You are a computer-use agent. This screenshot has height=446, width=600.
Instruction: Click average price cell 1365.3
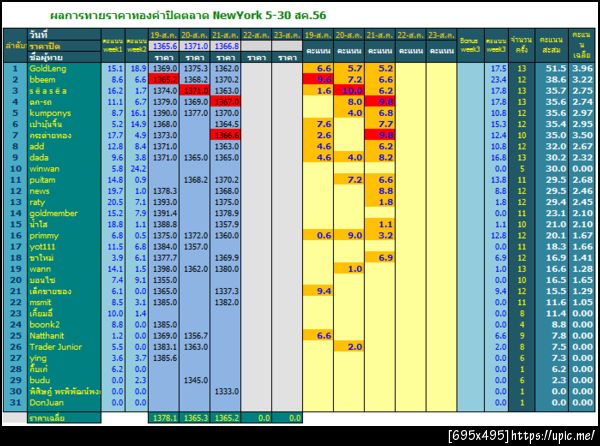click(x=195, y=418)
